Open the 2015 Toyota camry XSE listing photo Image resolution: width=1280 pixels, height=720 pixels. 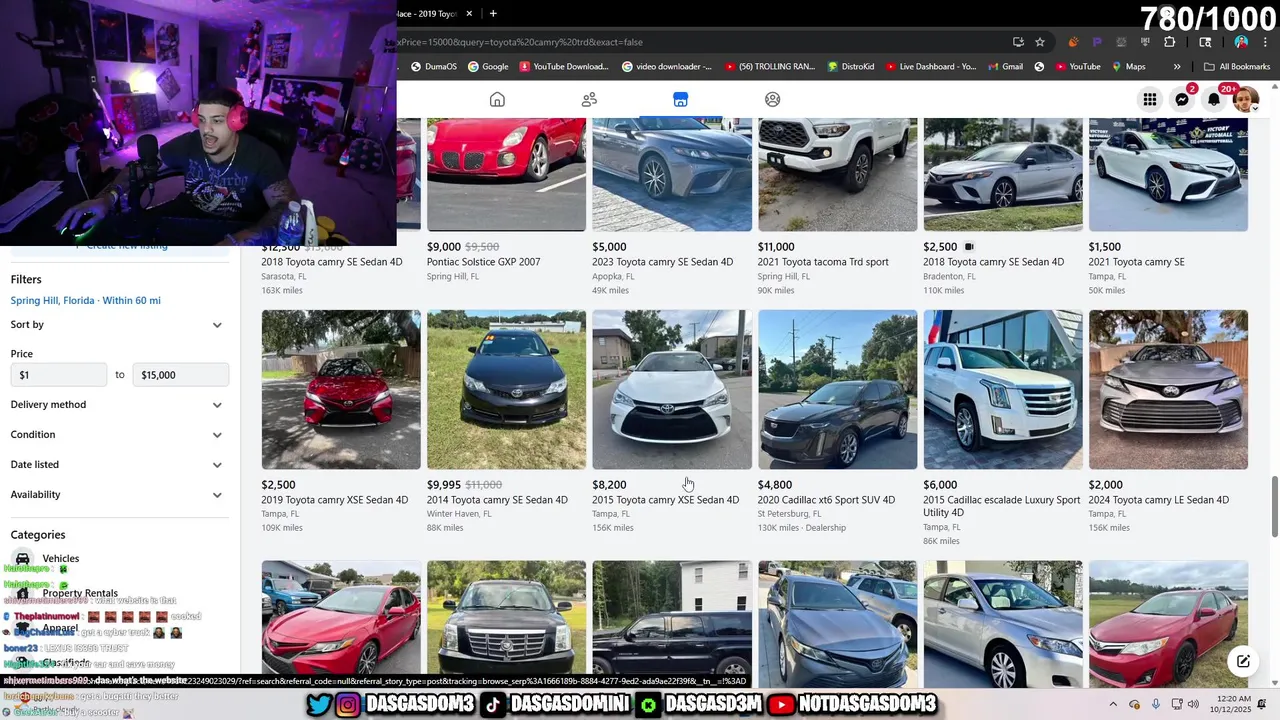click(x=672, y=389)
